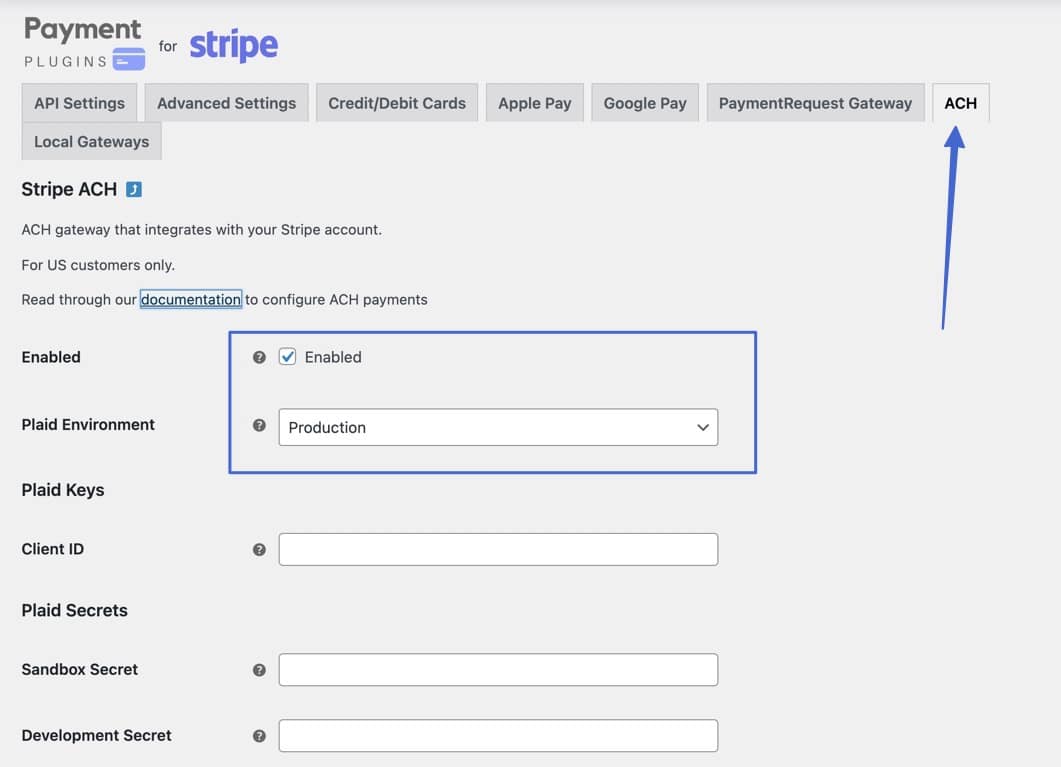Click the Development Secret help icon
Viewport: 1061px width, 767px height.
259,736
